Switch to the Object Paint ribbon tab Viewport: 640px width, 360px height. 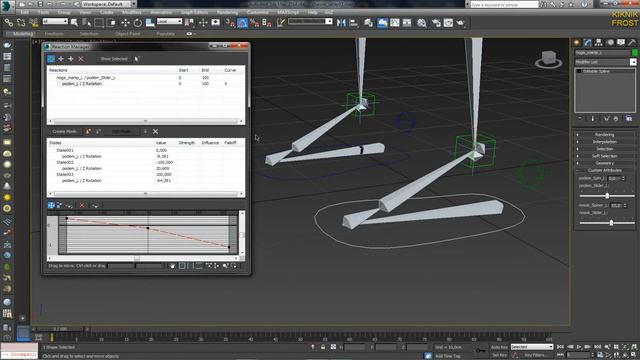[x=127, y=34]
